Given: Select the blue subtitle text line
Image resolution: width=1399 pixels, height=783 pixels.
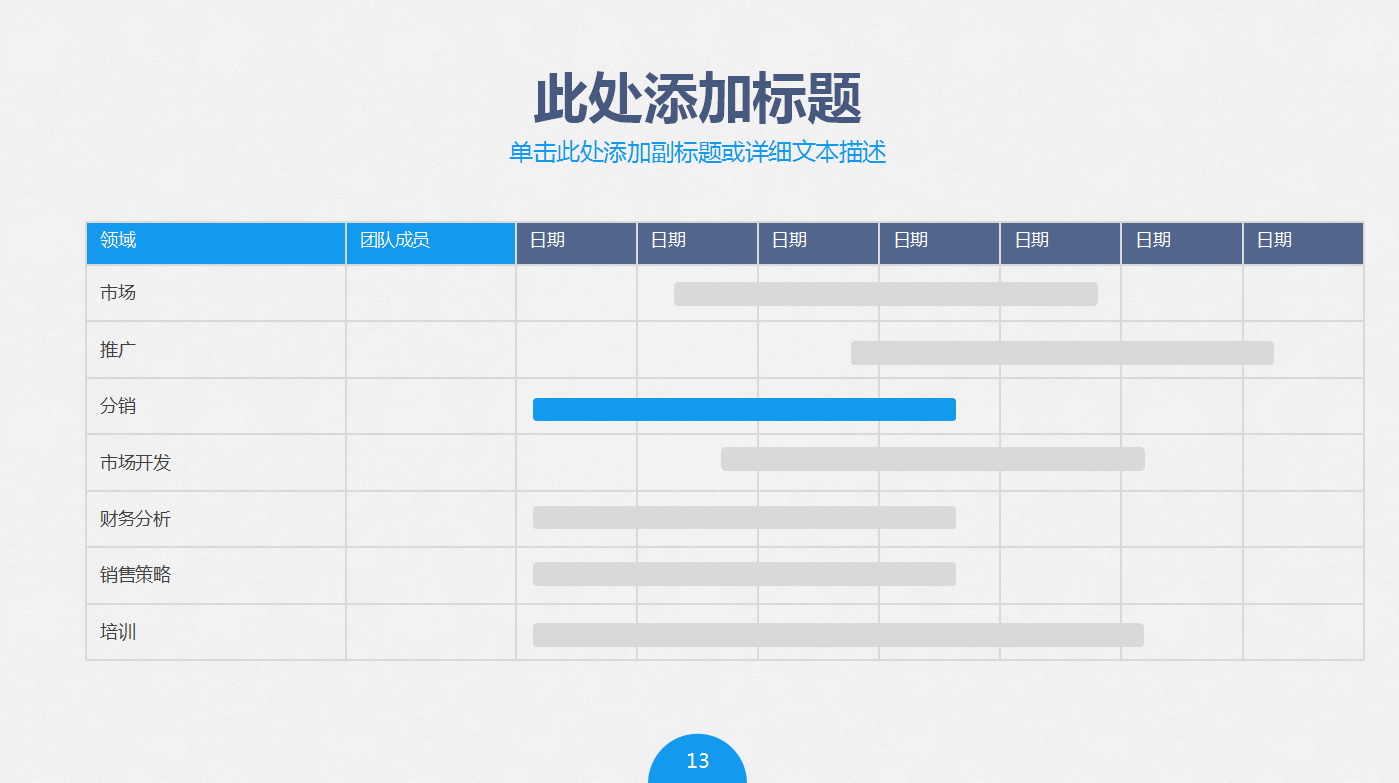Looking at the screenshot, I should point(698,152).
